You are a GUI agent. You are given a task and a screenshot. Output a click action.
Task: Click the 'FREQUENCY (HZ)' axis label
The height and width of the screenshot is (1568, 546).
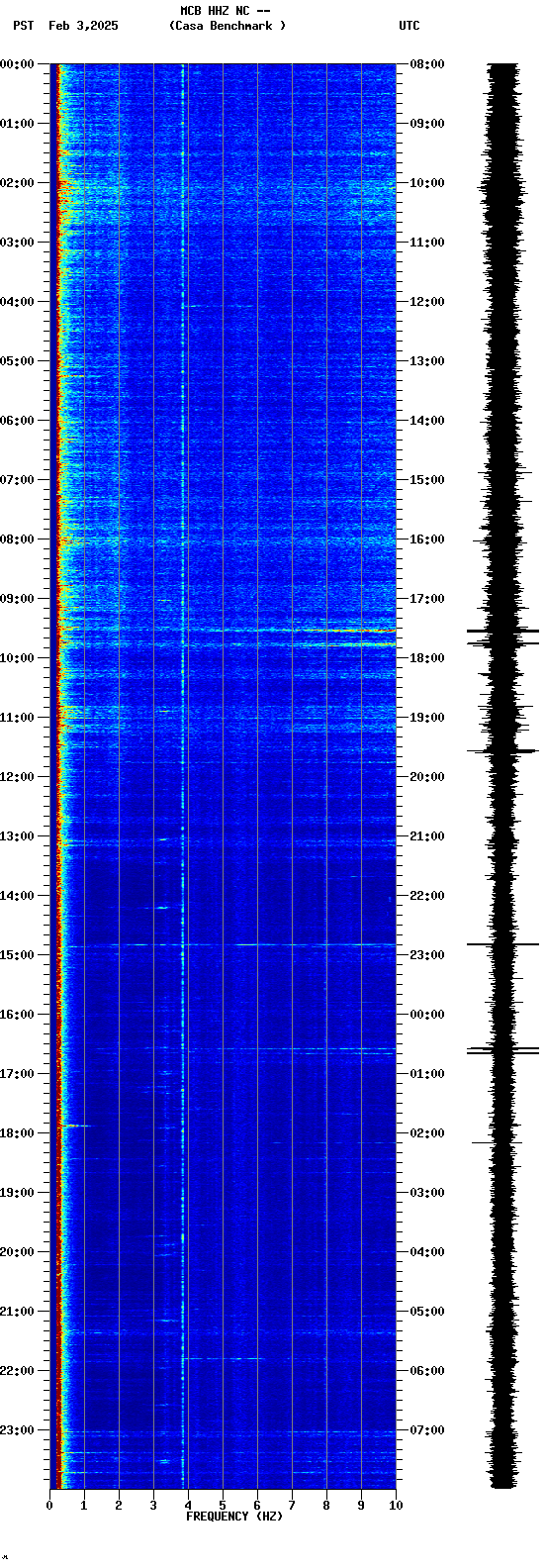pyautogui.click(x=234, y=1517)
